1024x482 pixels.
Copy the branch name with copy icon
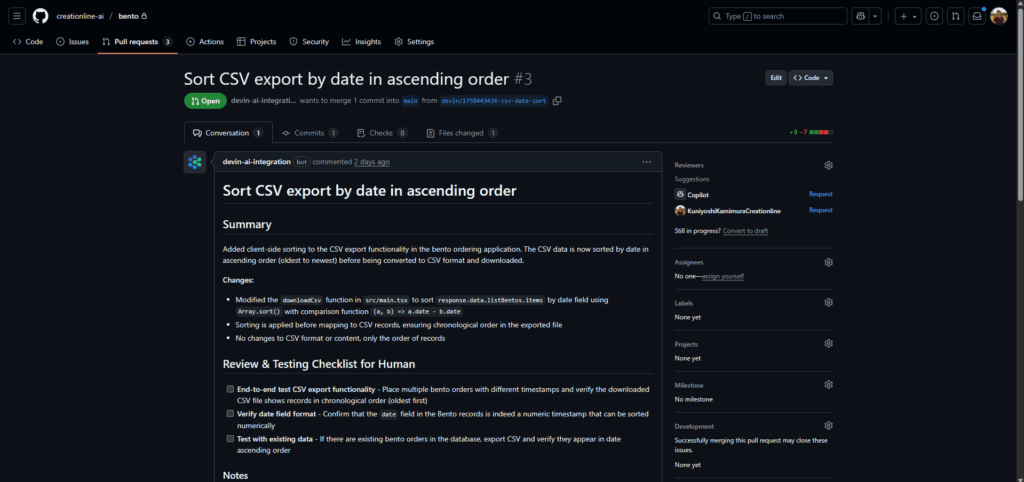pyautogui.click(x=557, y=101)
